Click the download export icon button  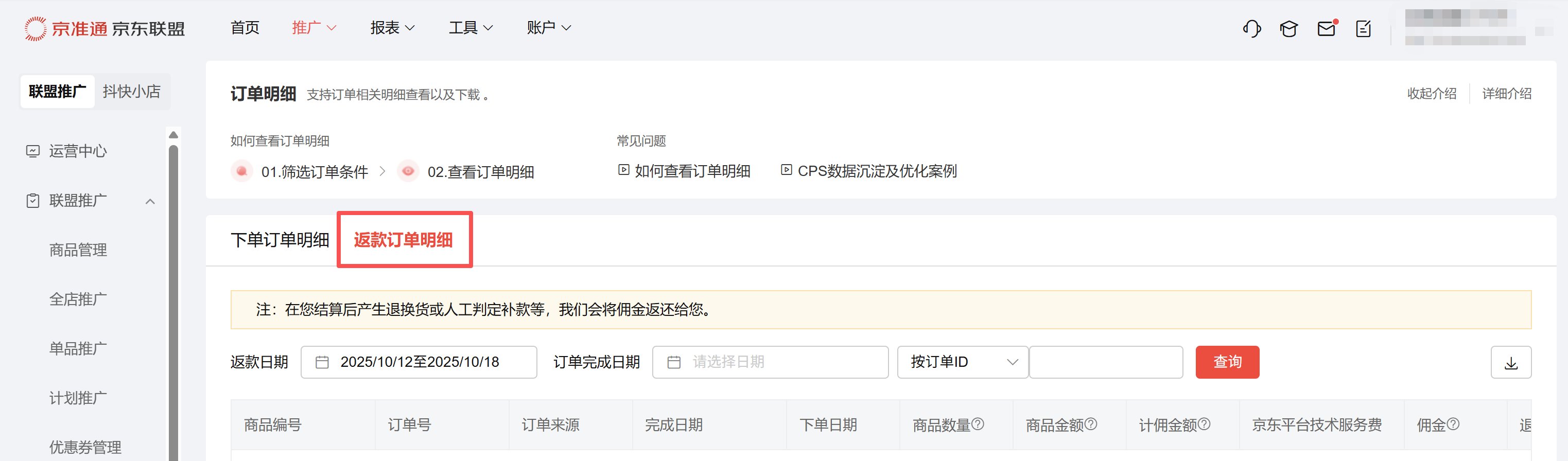point(1511,363)
